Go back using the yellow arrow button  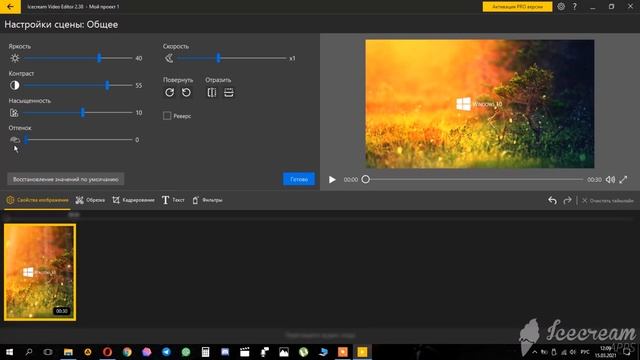10,7
